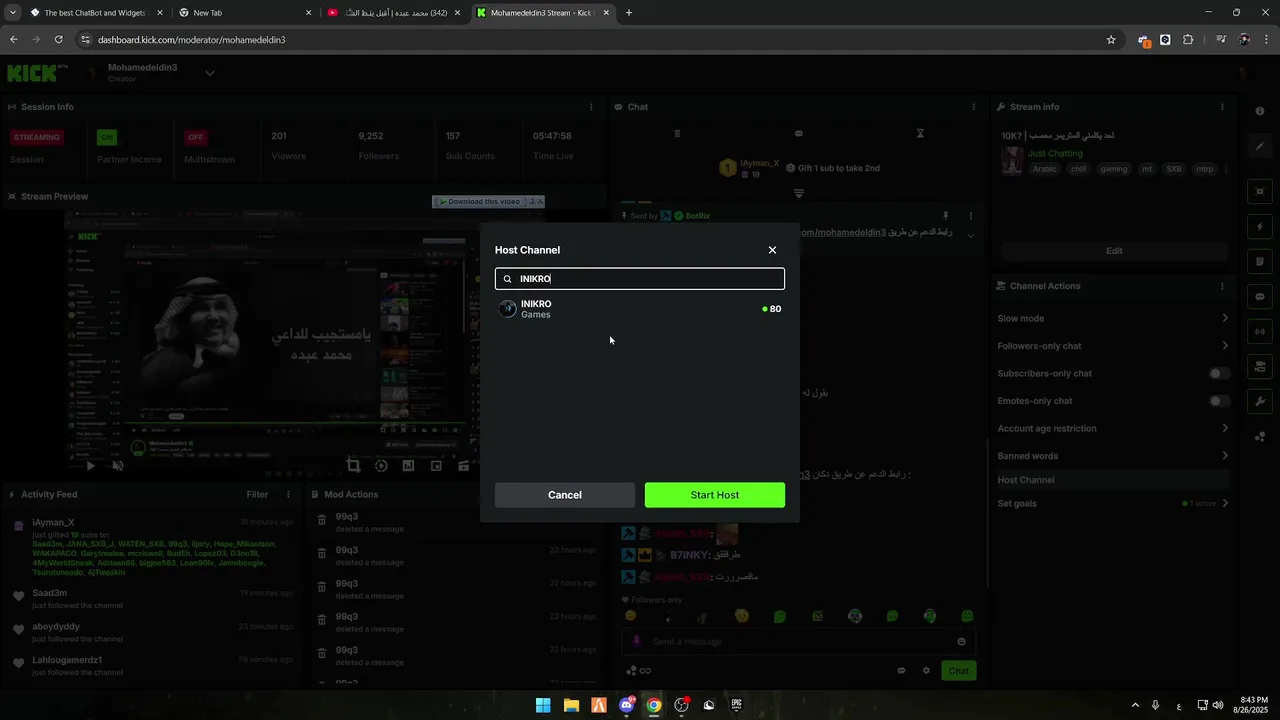Open Stream info options menu
The width and height of the screenshot is (1280, 720).
pyautogui.click(x=1221, y=107)
